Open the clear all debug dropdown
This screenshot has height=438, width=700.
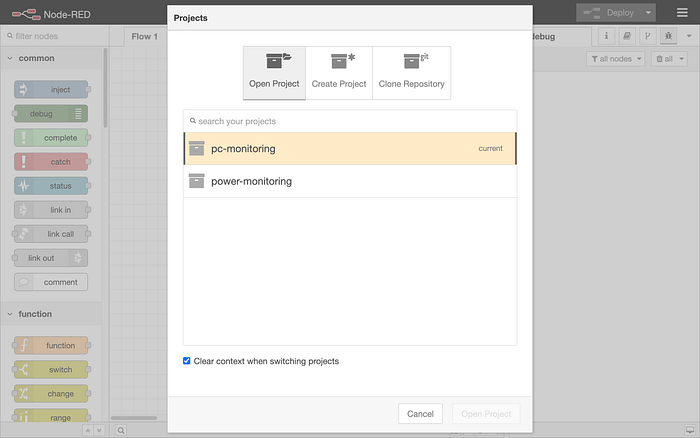click(x=669, y=58)
